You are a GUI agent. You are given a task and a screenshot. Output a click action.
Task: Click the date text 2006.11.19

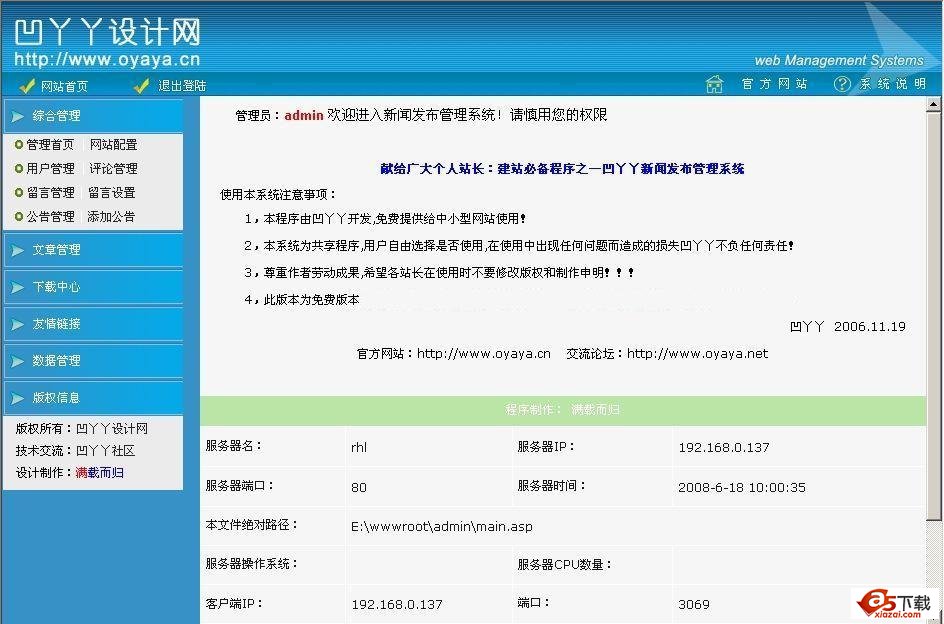(x=870, y=326)
